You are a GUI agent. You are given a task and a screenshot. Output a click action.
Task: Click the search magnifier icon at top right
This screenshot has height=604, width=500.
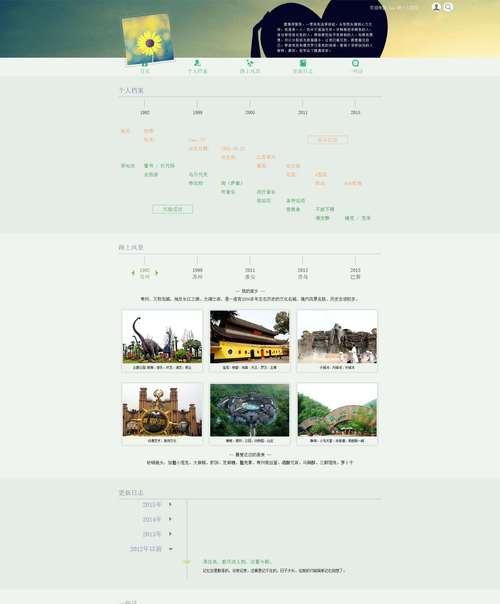tap(448, 7)
